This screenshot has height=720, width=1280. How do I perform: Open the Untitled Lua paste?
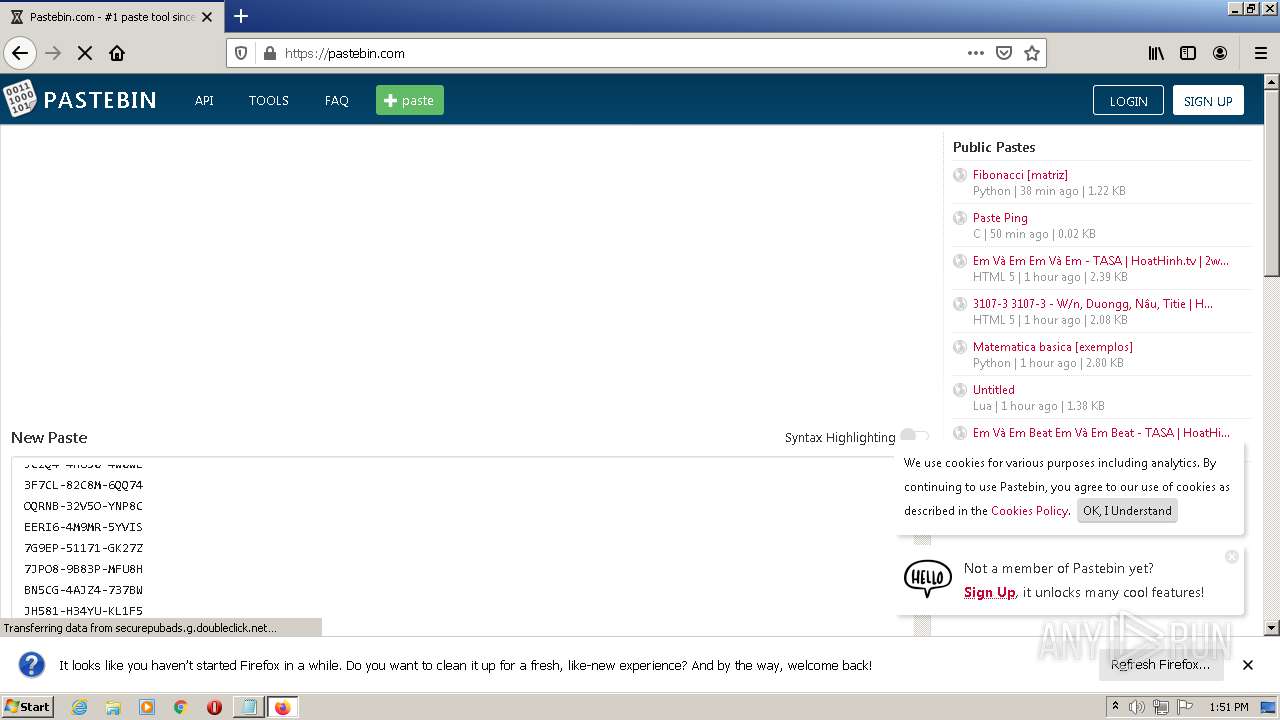pos(993,389)
